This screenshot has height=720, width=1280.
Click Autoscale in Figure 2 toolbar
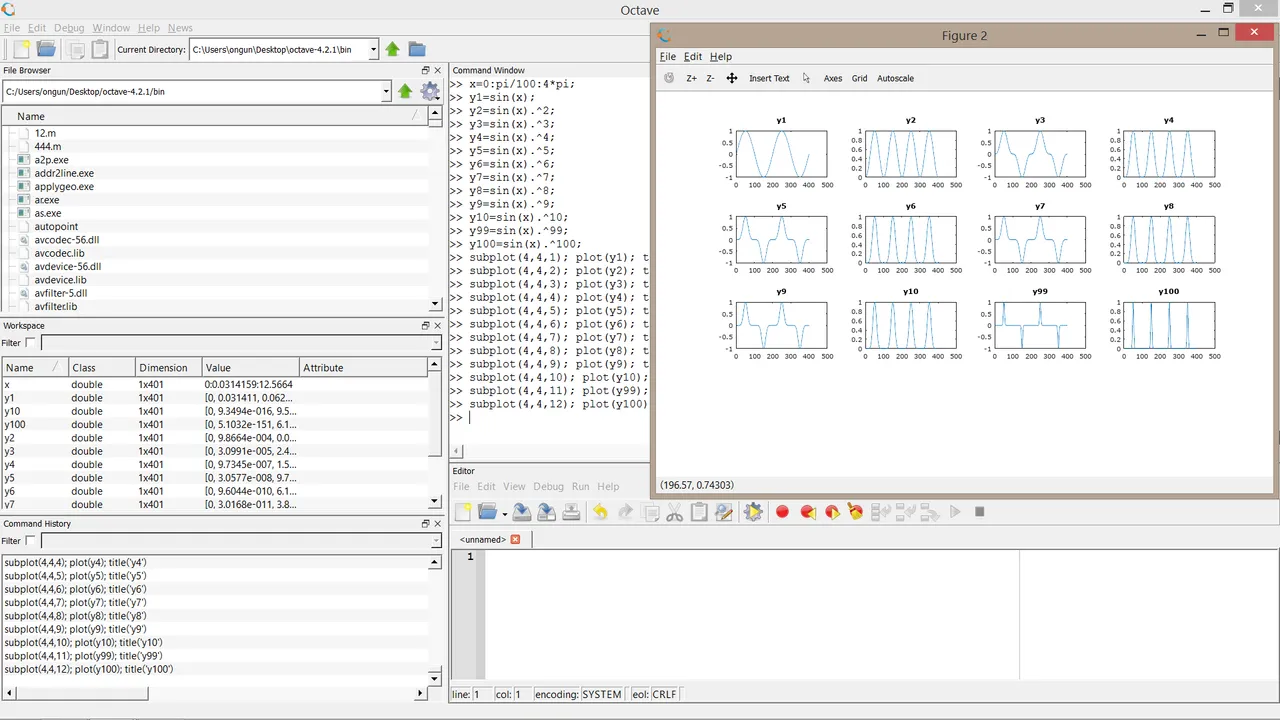(895, 78)
